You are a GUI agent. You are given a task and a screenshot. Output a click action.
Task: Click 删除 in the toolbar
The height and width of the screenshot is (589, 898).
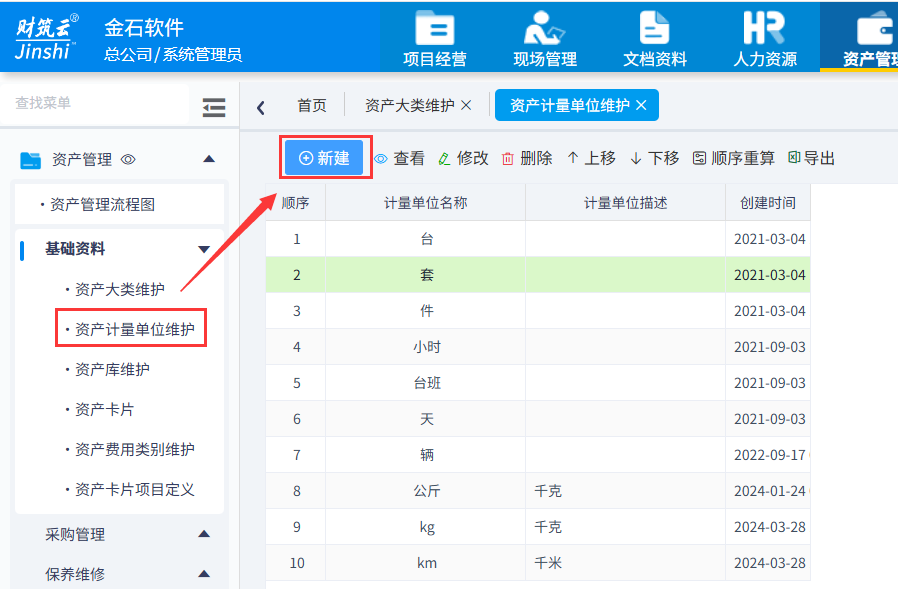coord(527,158)
